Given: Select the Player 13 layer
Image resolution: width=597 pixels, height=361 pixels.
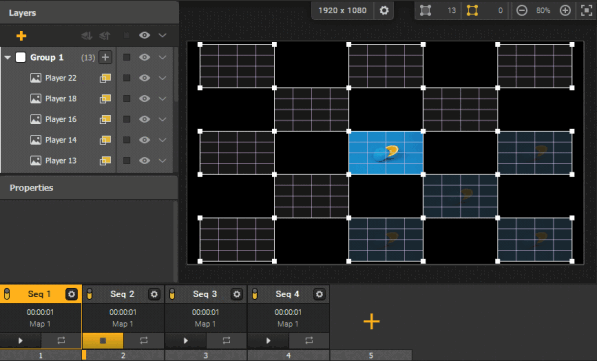Looking at the screenshot, I should pyautogui.click(x=61, y=161).
